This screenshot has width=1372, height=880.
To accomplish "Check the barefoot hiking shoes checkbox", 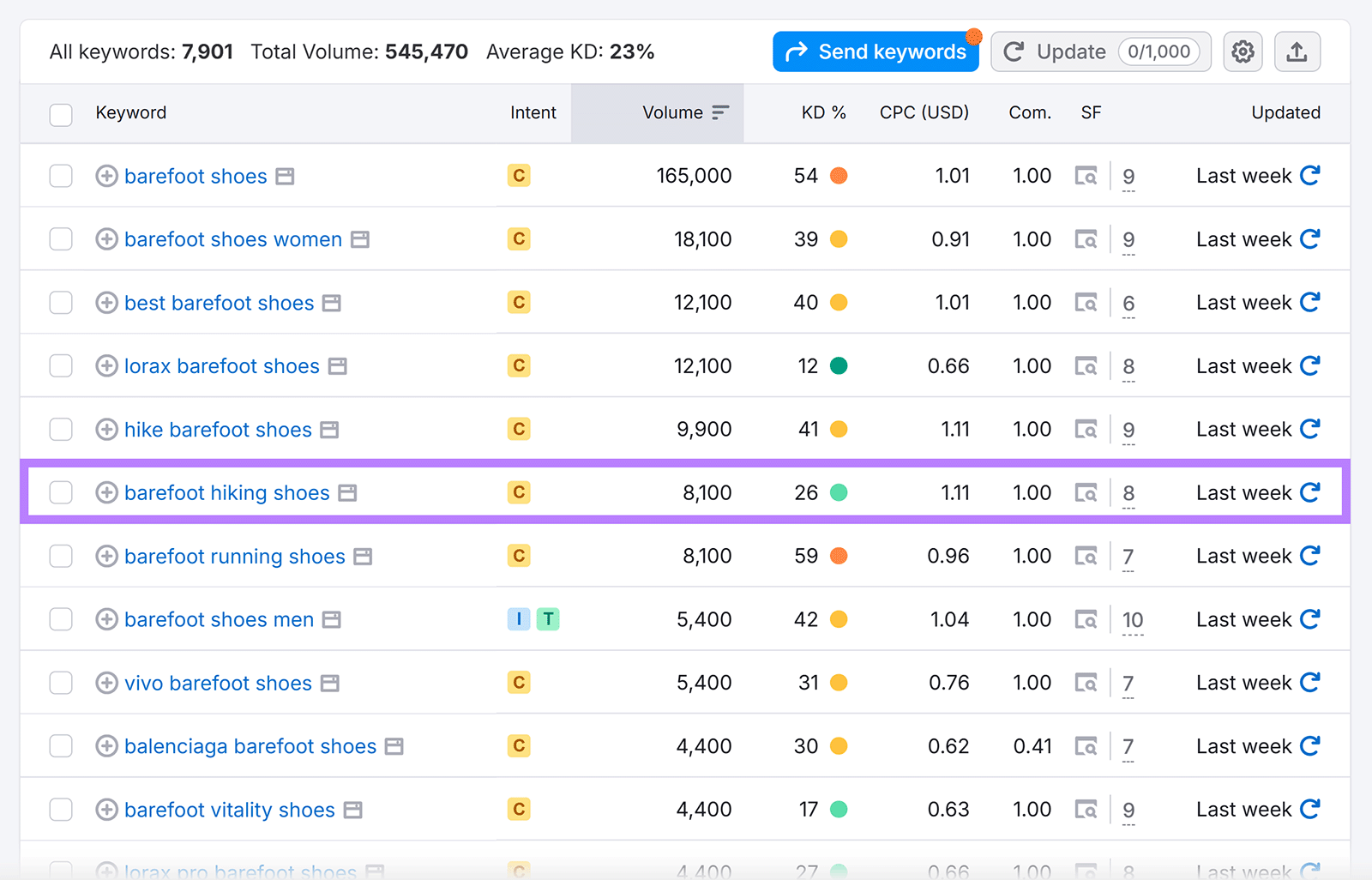I will point(60,492).
